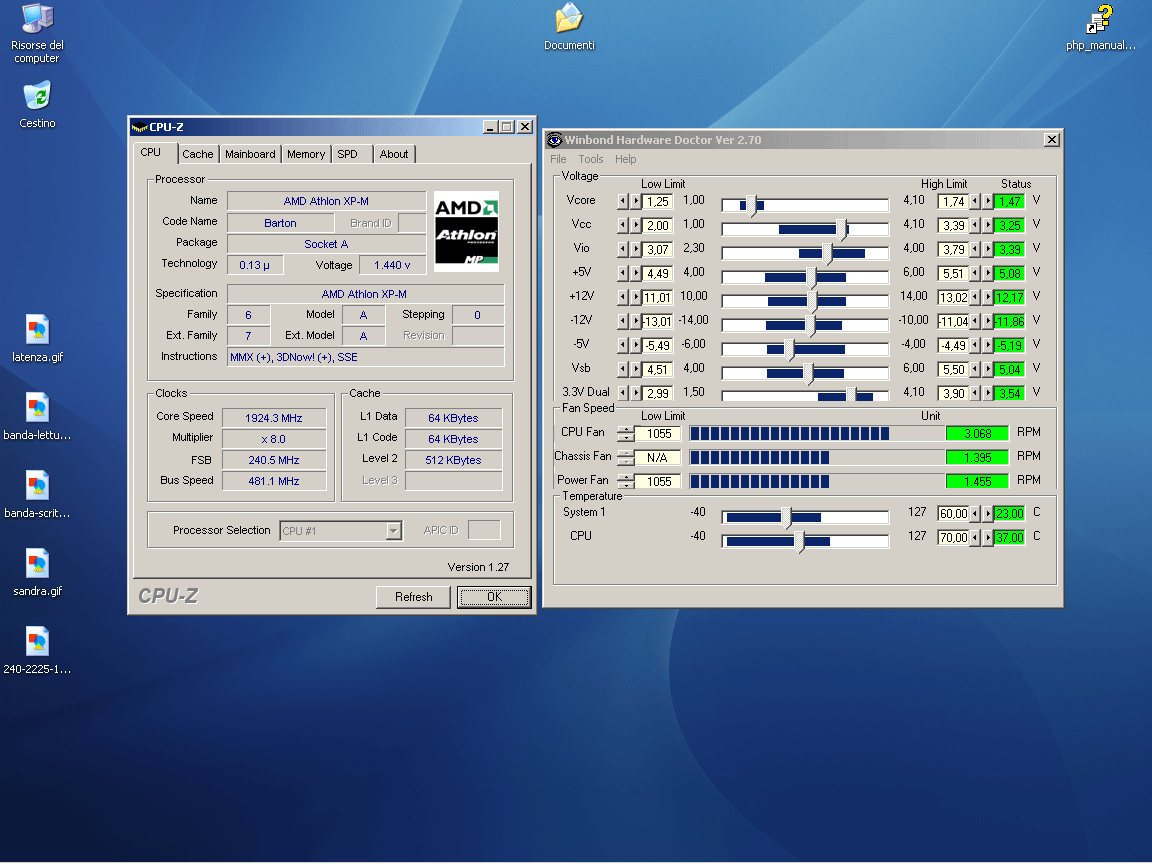Click the Core Speed value 1924.3 MHz

pos(274,418)
